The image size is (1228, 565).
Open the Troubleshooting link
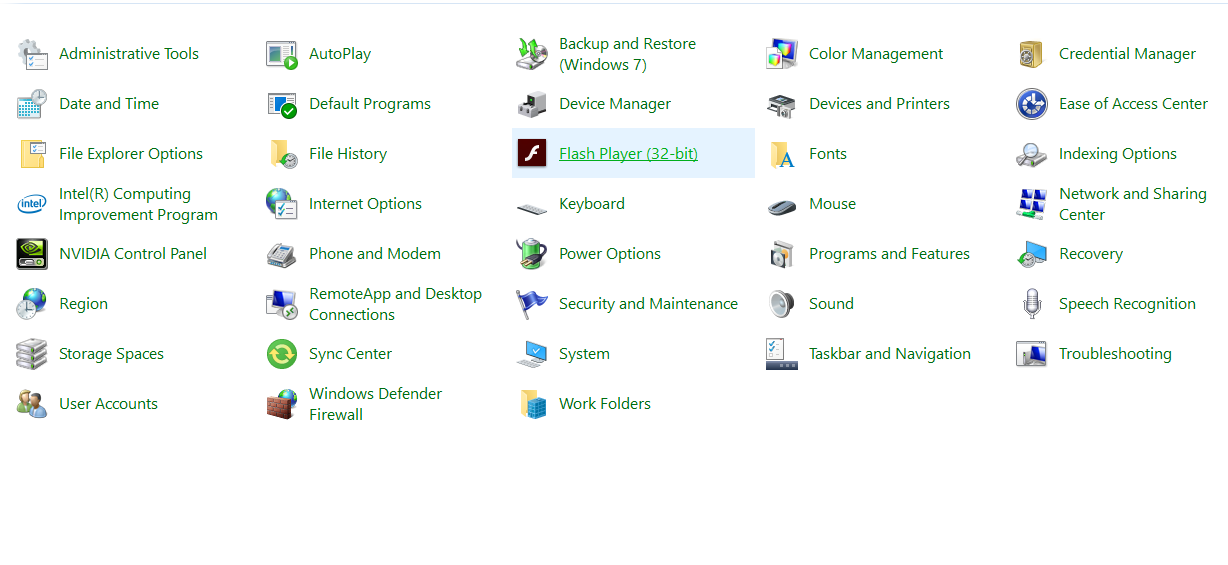[1115, 354]
